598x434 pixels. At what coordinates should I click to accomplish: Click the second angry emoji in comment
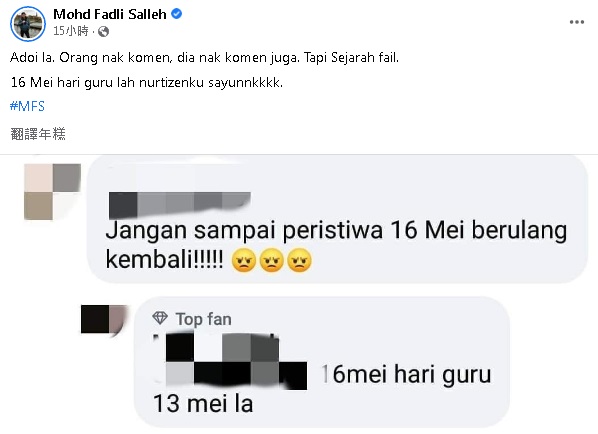coord(272,260)
